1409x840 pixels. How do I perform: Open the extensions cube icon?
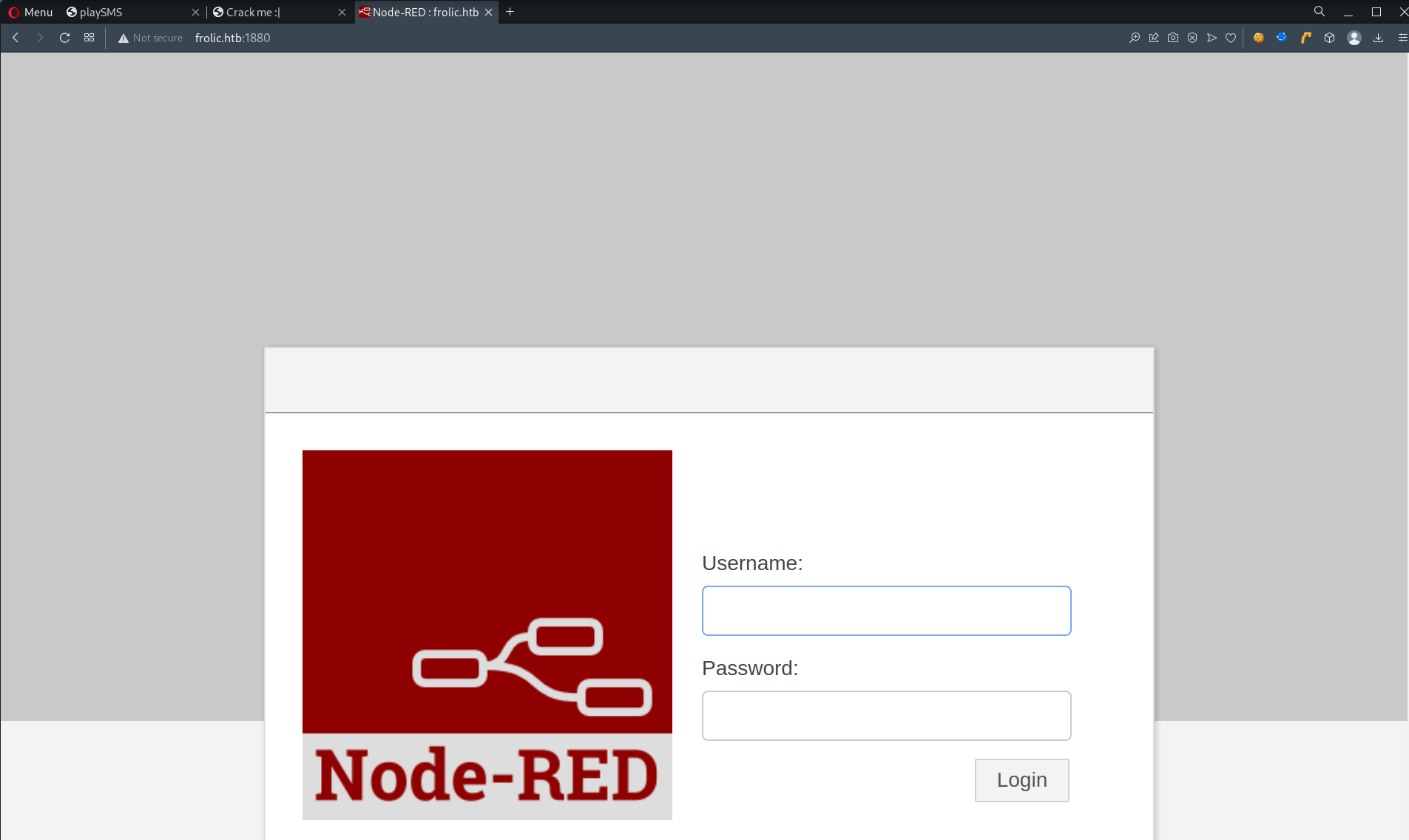pos(1329,38)
